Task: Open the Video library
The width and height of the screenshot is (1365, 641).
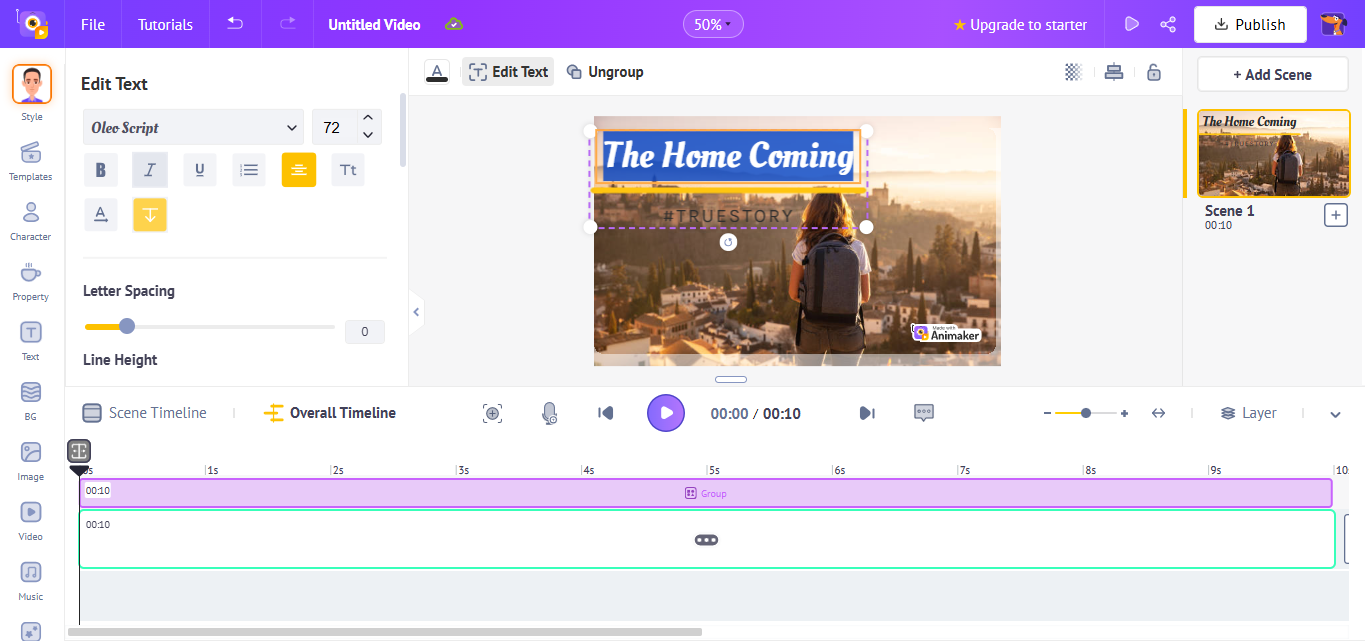Action: [x=31, y=520]
